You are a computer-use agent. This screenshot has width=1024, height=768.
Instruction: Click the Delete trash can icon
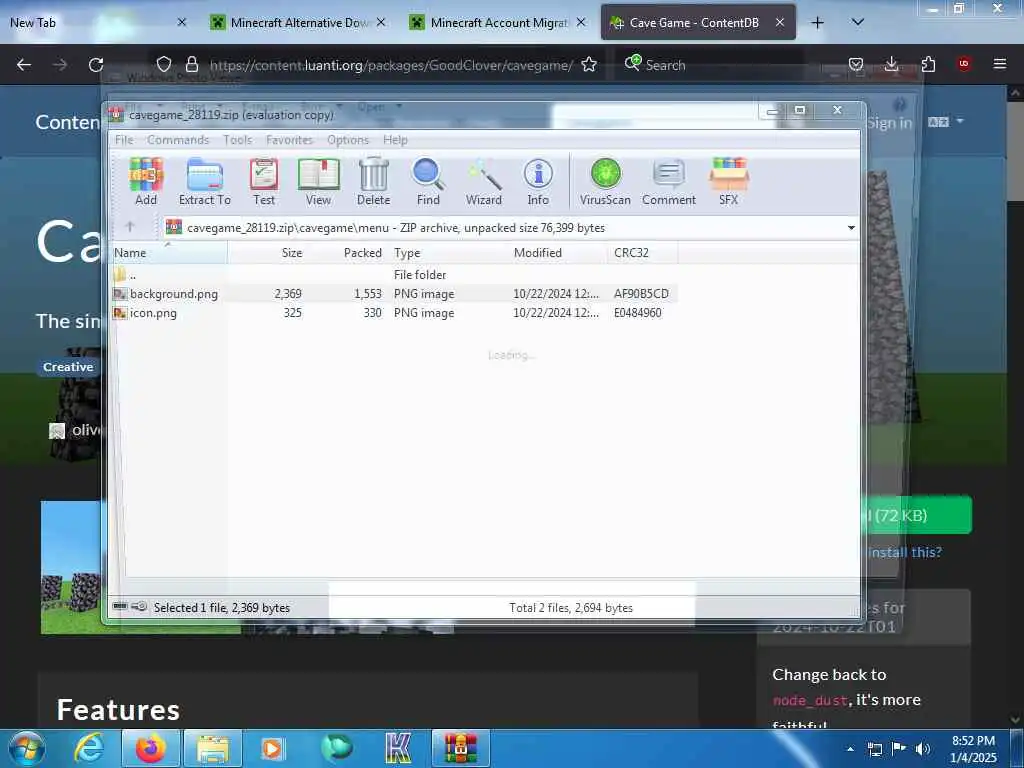[374, 182]
